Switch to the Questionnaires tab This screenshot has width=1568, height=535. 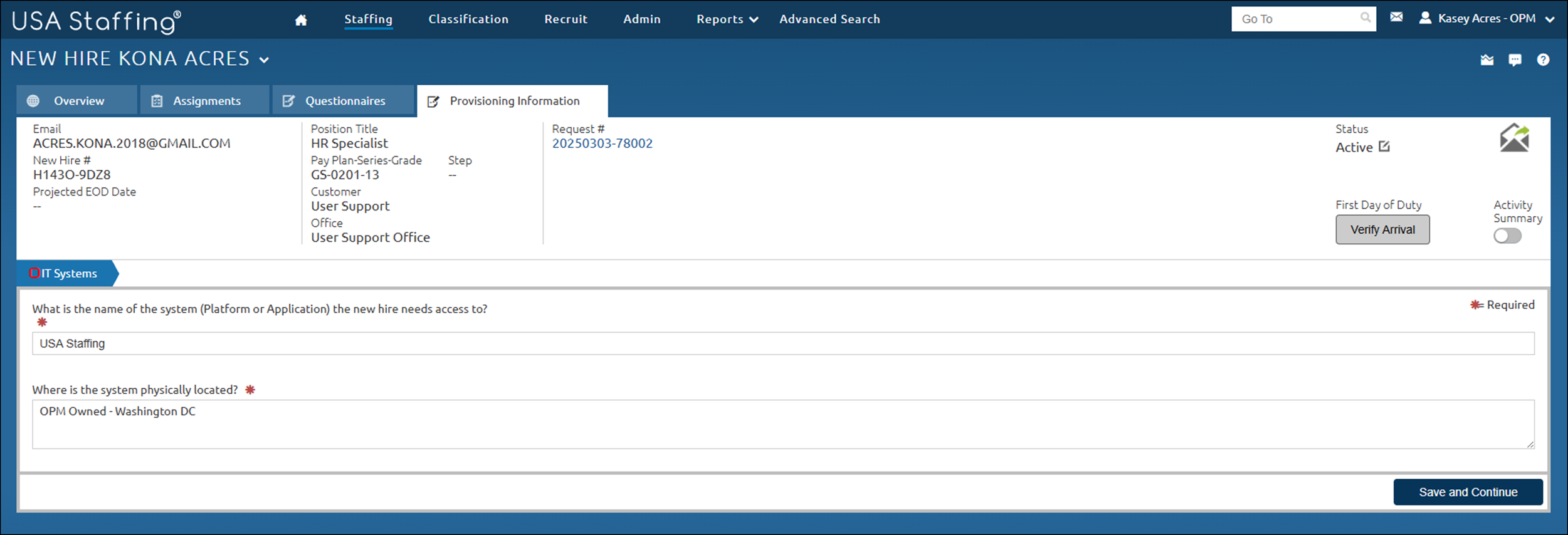click(343, 101)
